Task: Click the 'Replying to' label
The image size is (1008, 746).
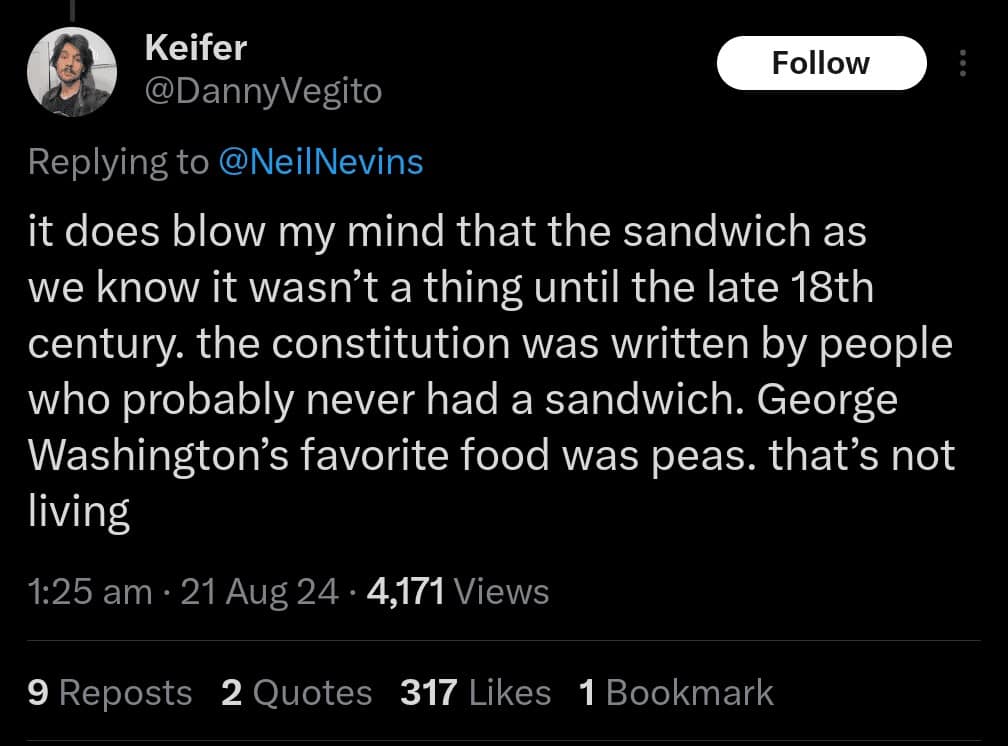Action: coord(118,162)
